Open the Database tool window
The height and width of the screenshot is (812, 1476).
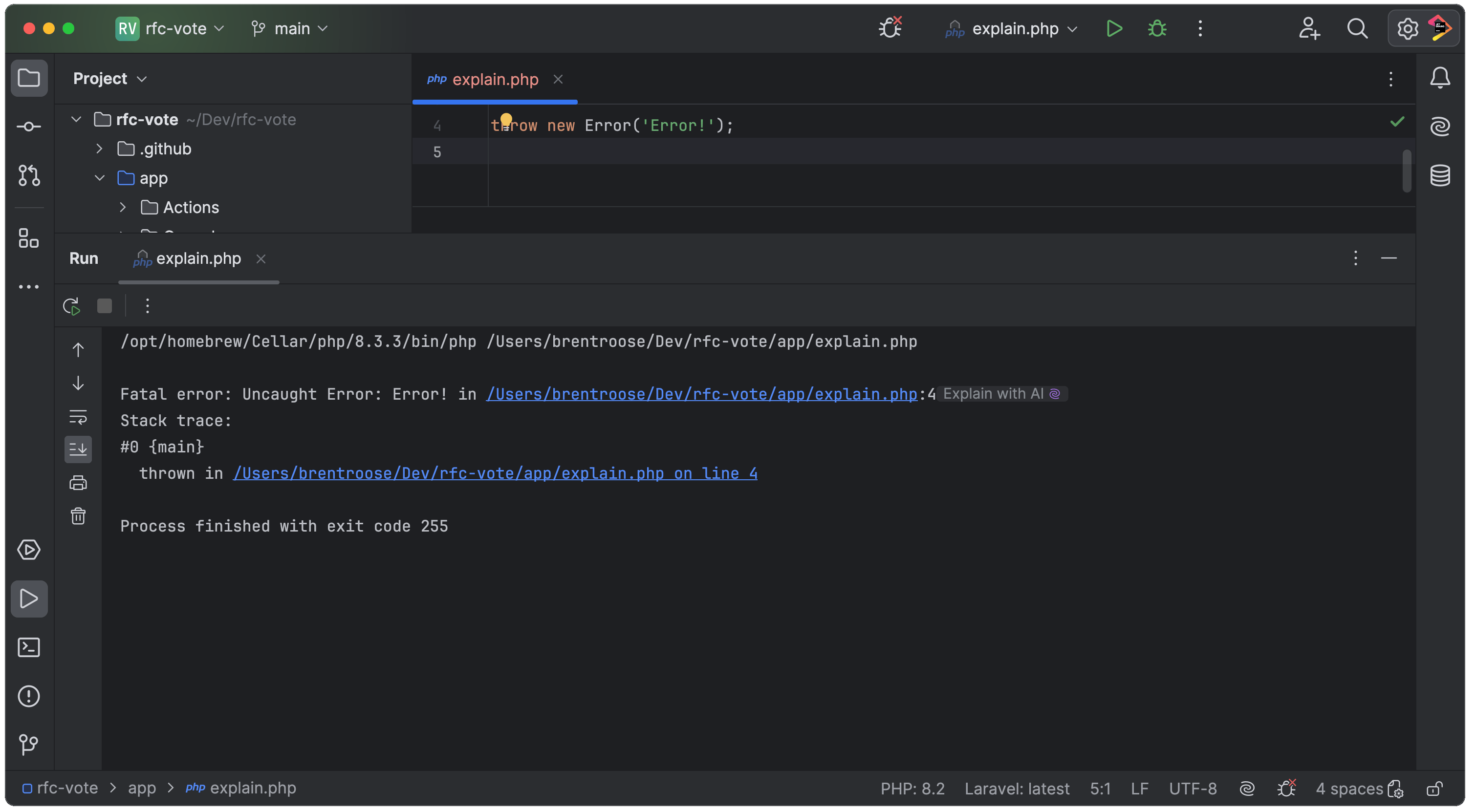(x=1440, y=175)
